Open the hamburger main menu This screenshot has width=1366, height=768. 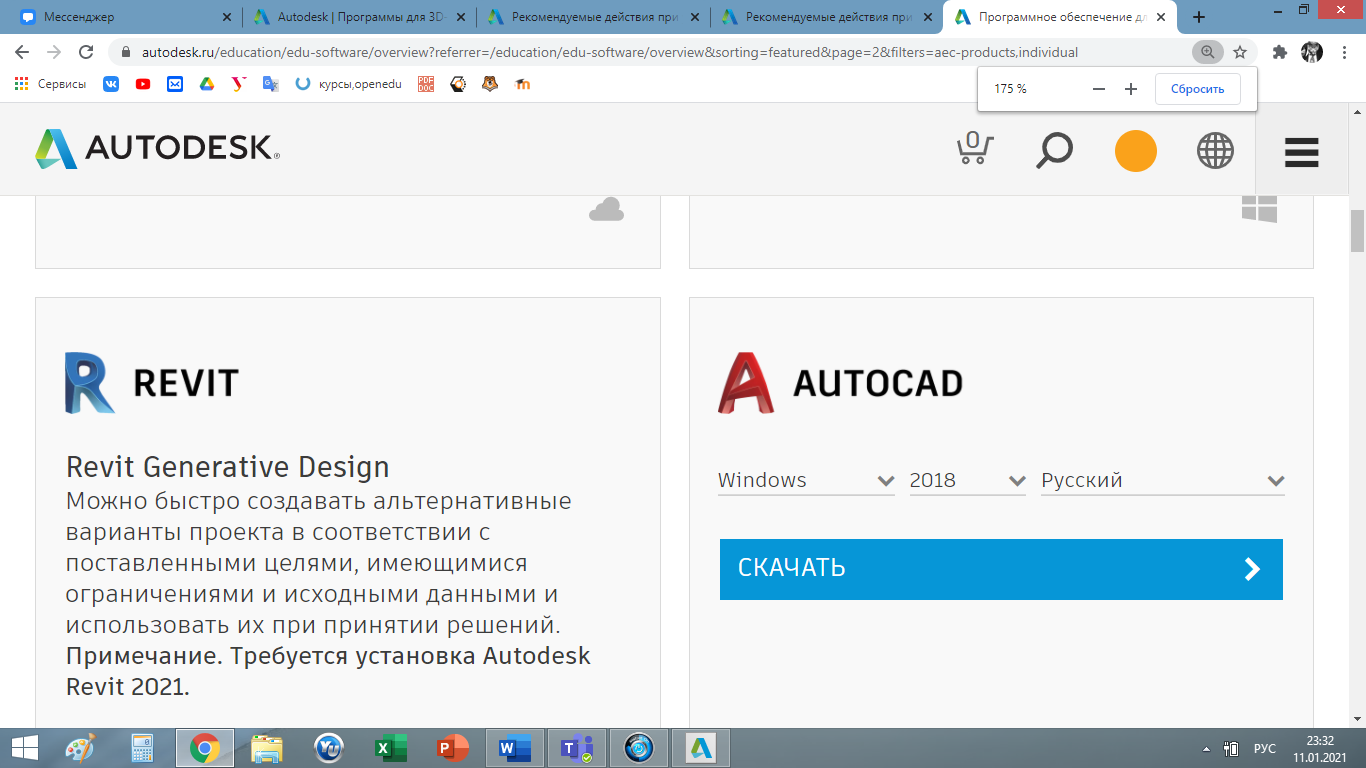[x=1302, y=152]
